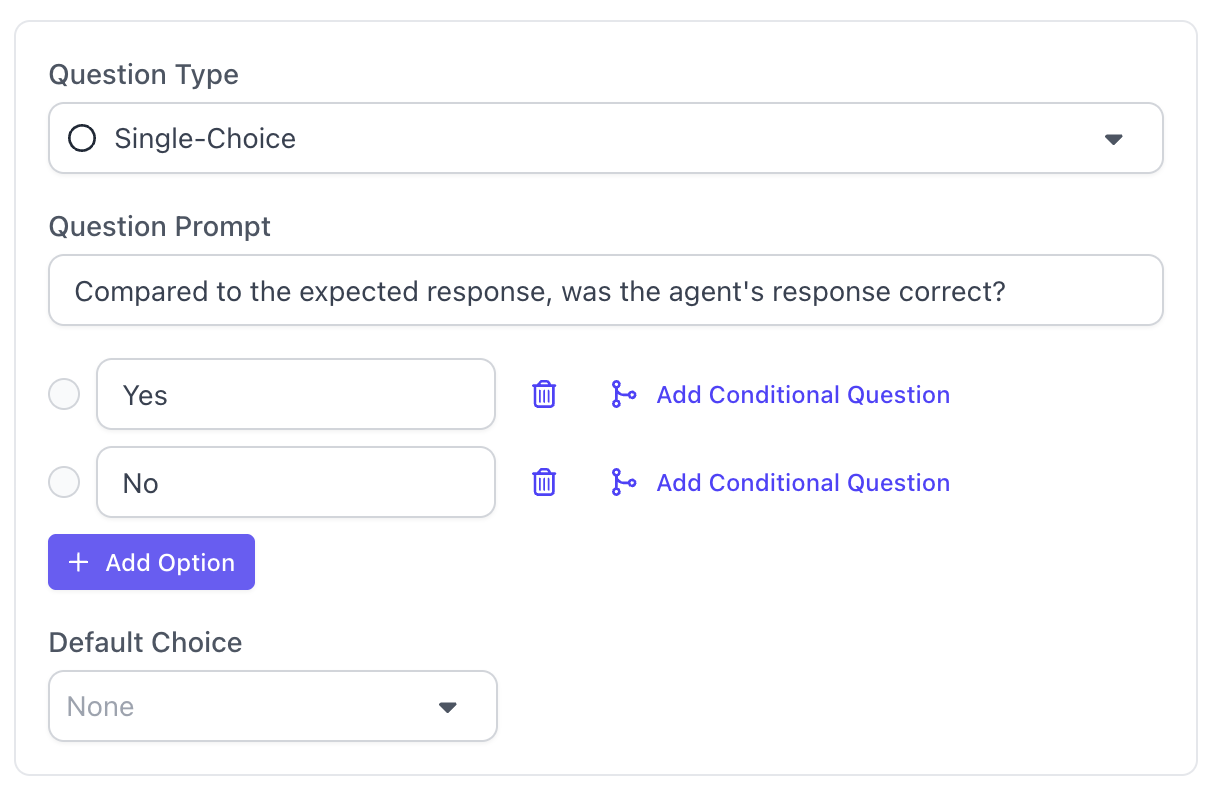Edit the Yes option text field
1216x794 pixels.
296,394
